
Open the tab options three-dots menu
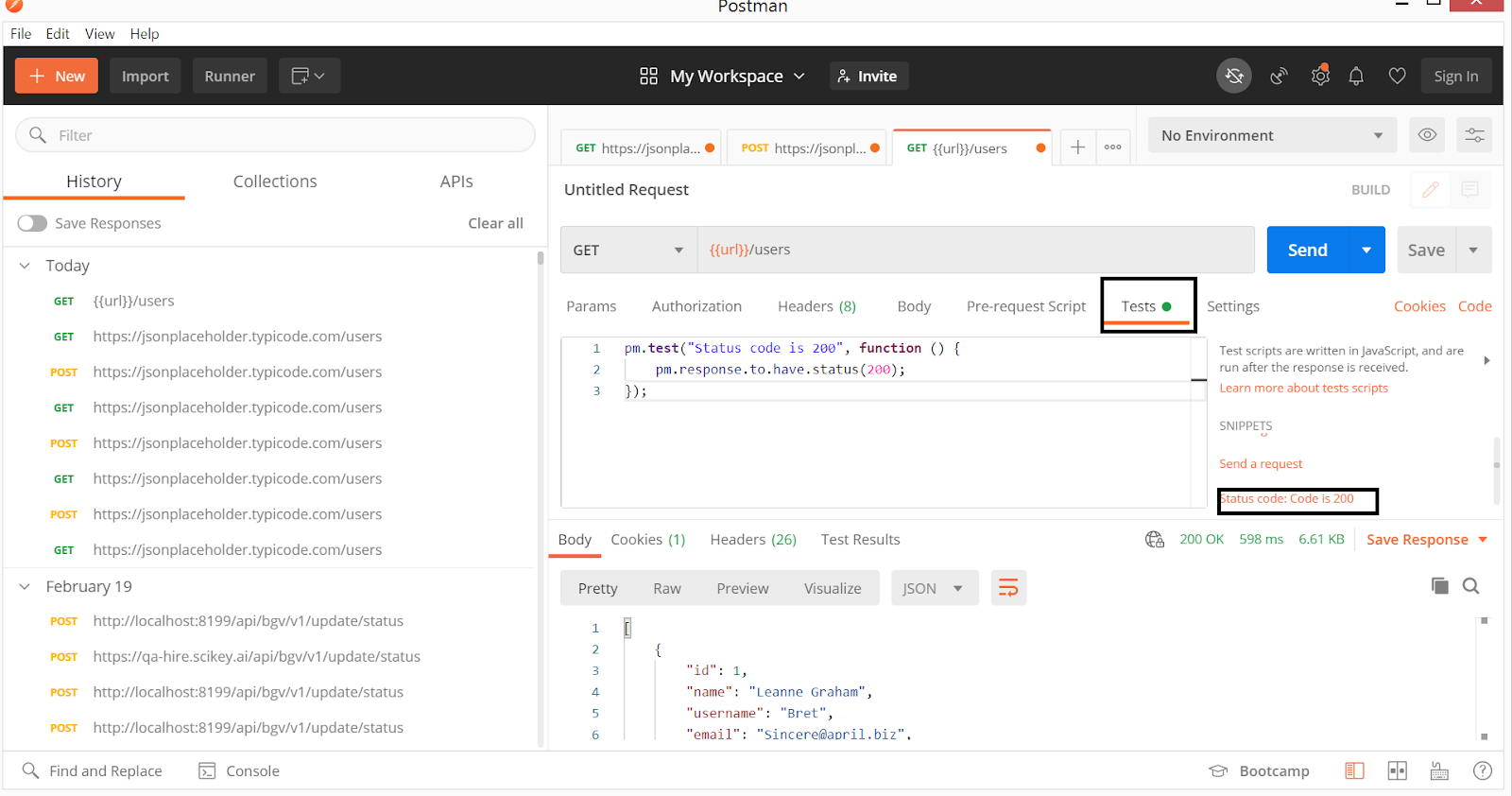click(x=1112, y=147)
